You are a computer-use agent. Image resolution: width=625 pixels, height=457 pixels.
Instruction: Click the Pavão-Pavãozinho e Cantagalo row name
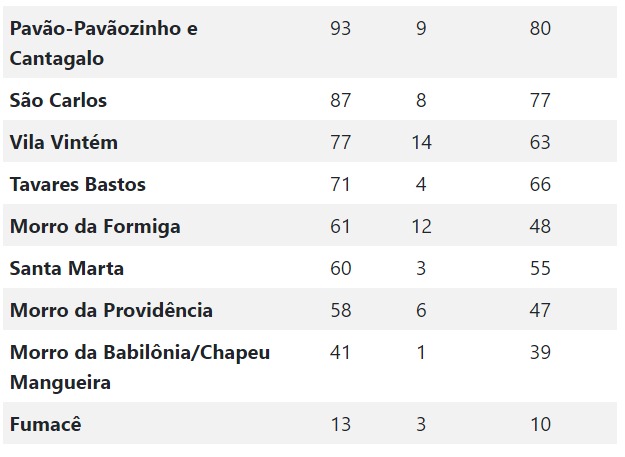(x=103, y=43)
